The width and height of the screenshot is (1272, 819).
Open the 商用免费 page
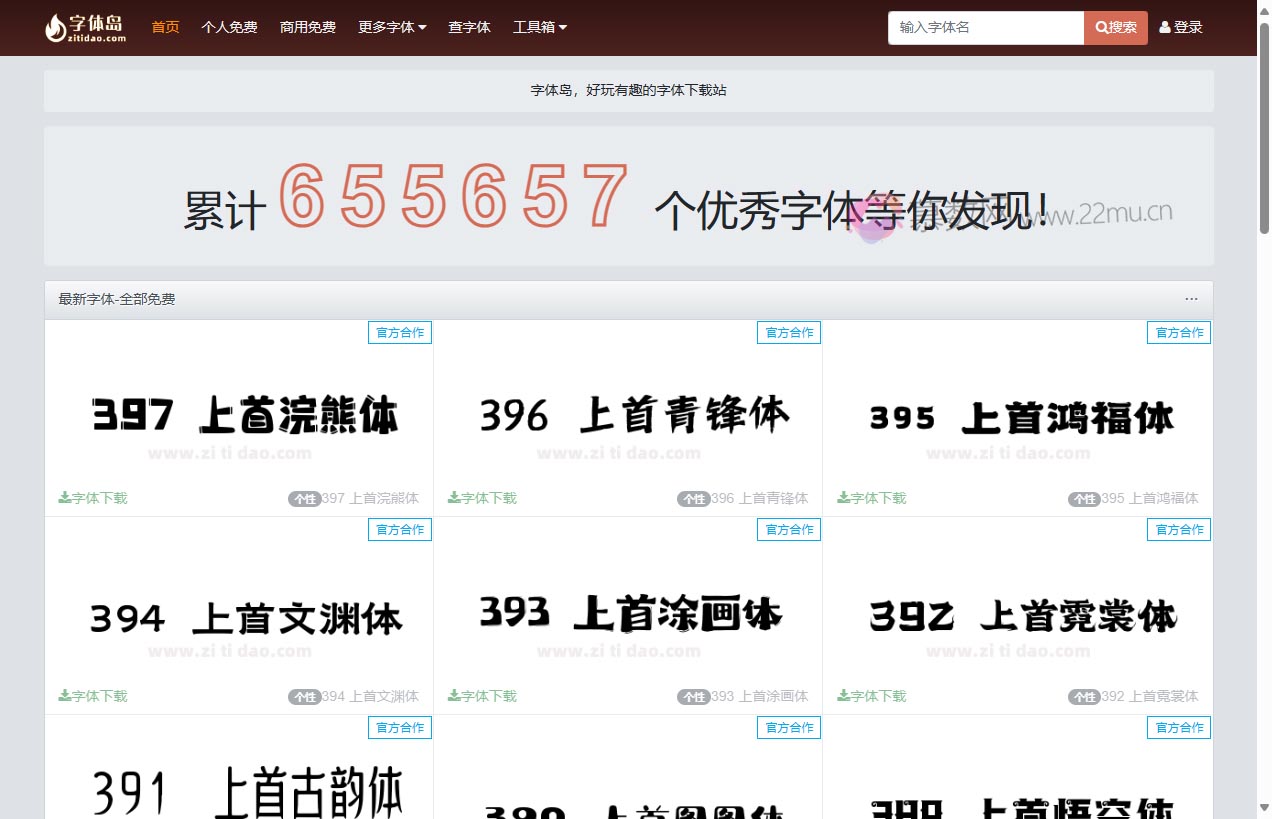(x=308, y=27)
